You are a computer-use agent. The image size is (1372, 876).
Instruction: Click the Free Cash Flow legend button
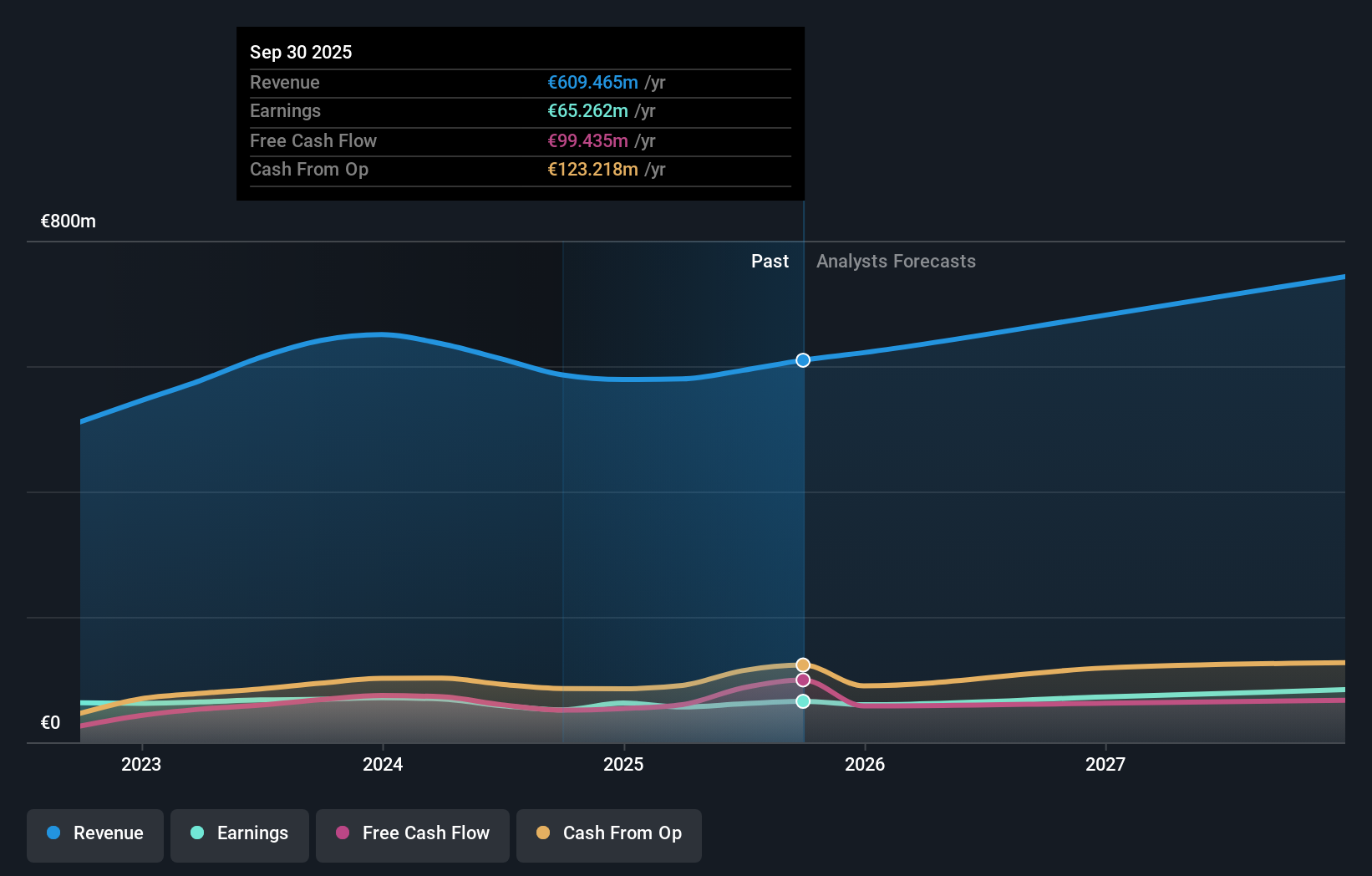[x=412, y=833]
